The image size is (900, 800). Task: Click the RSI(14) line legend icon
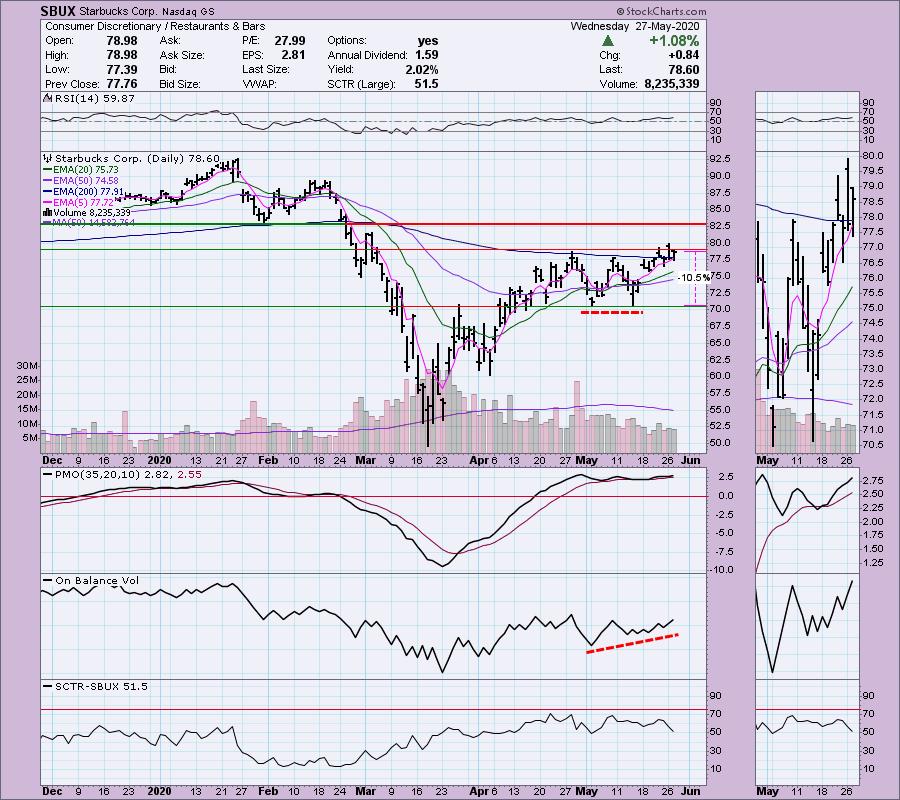[48, 98]
